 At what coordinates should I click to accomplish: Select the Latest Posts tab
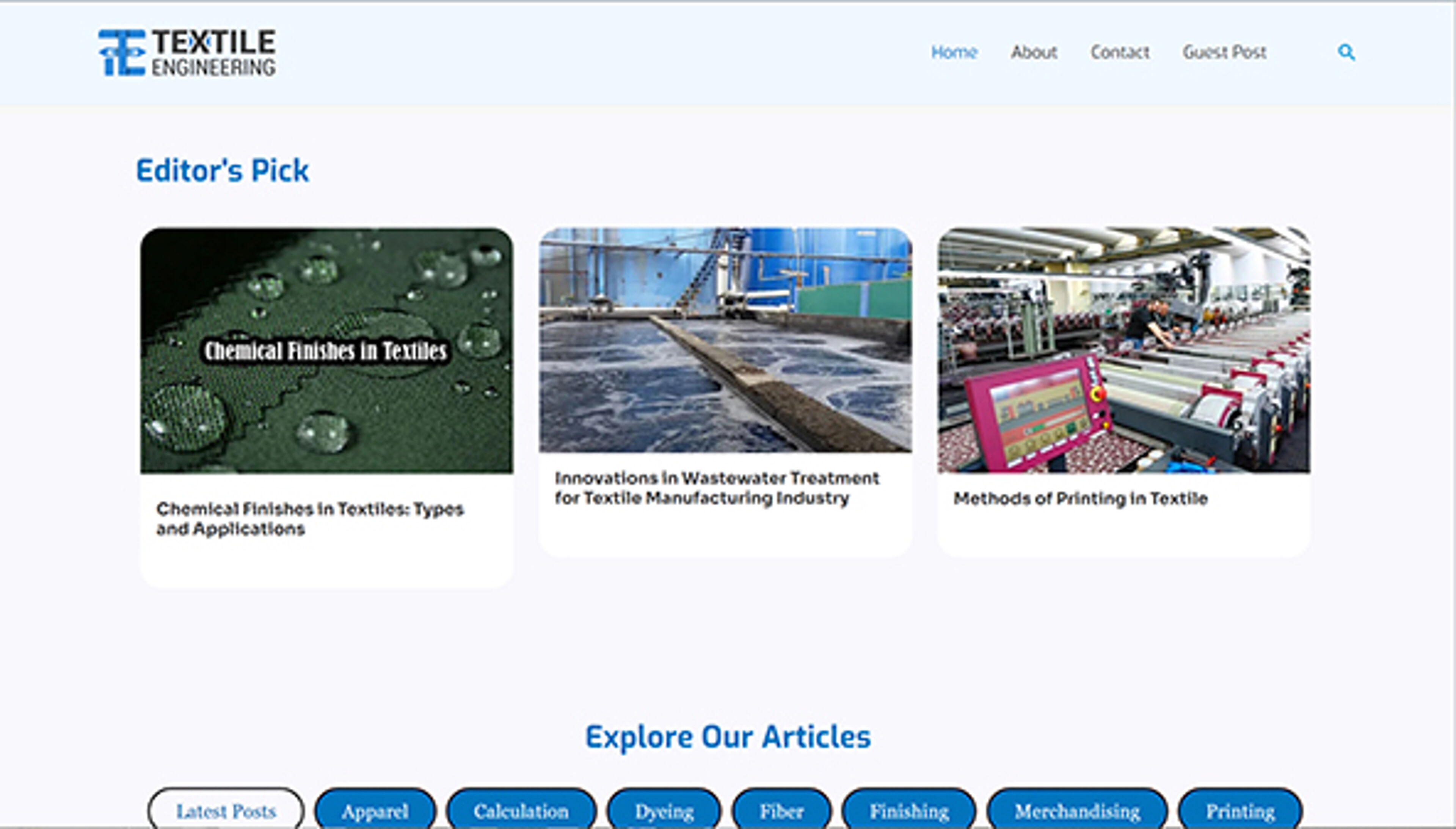(227, 810)
